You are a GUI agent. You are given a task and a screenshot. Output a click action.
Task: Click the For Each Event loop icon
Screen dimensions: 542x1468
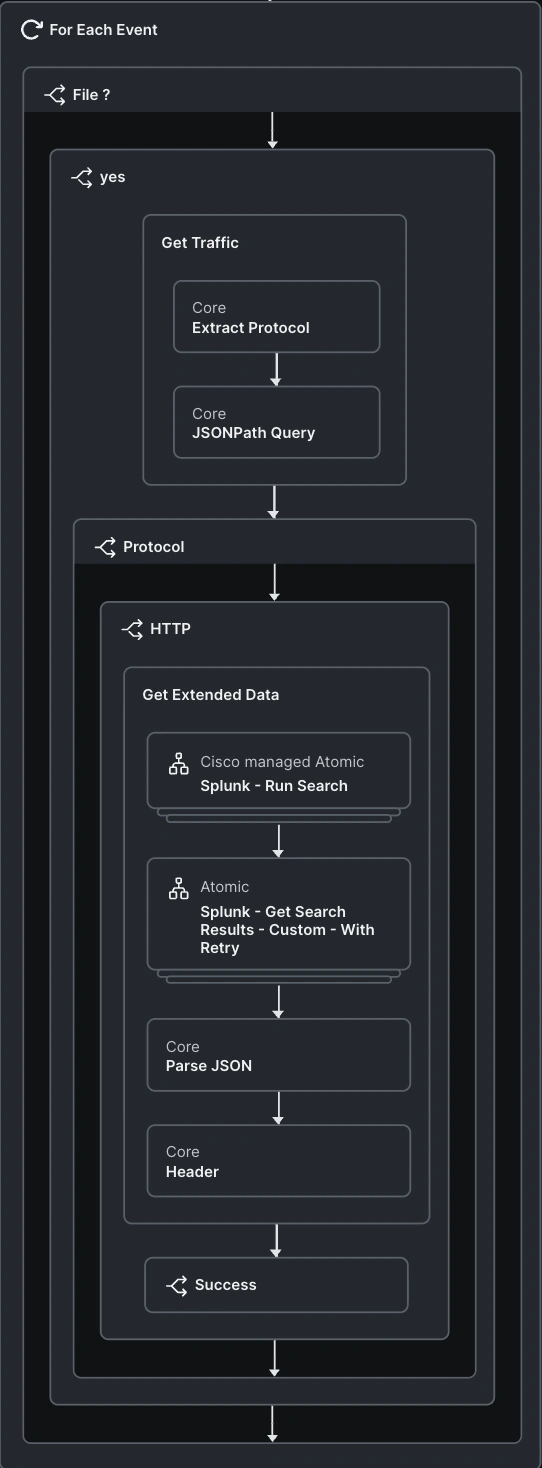coord(31,30)
